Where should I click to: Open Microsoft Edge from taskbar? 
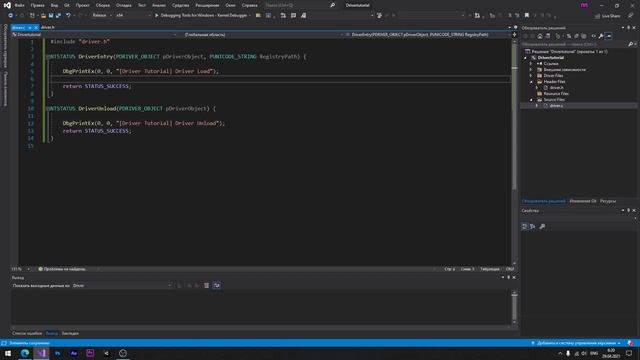(25, 353)
